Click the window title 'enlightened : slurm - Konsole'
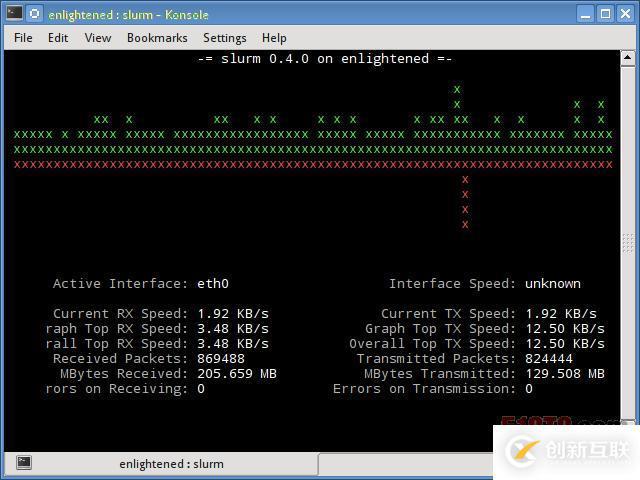This screenshot has height=480, width=640. pyautogui.click(x=128, y=15)
